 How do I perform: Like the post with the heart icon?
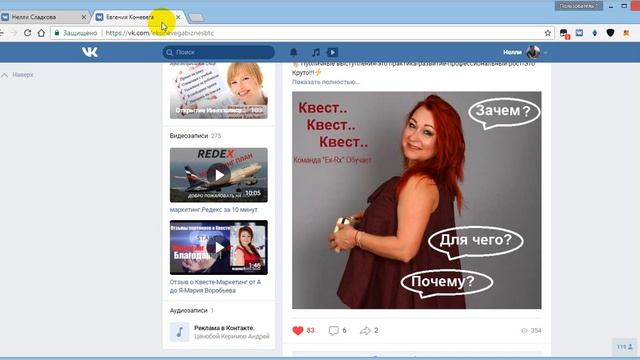(x=298, y=331)
